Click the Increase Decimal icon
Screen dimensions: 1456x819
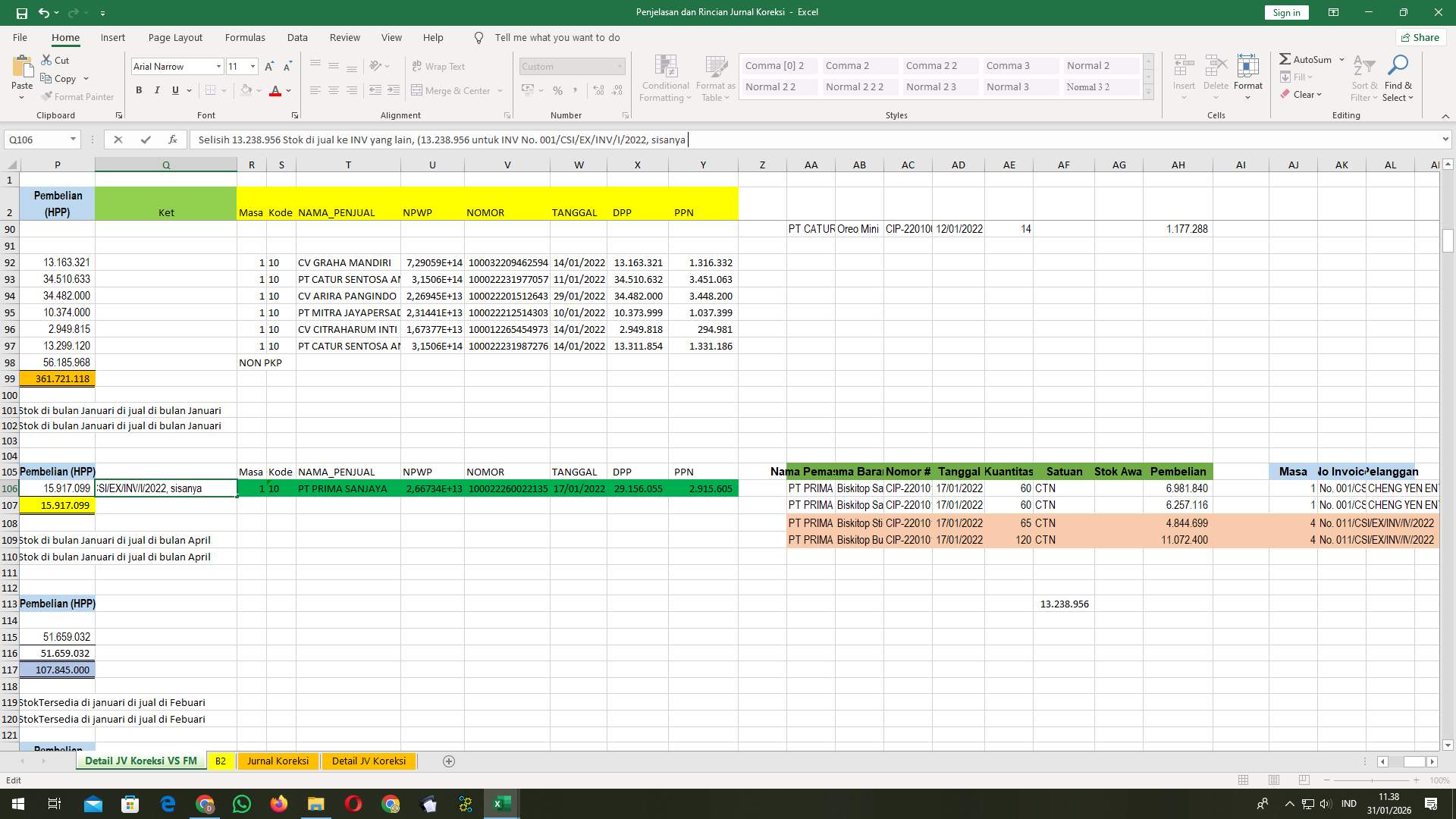[598, 90]
